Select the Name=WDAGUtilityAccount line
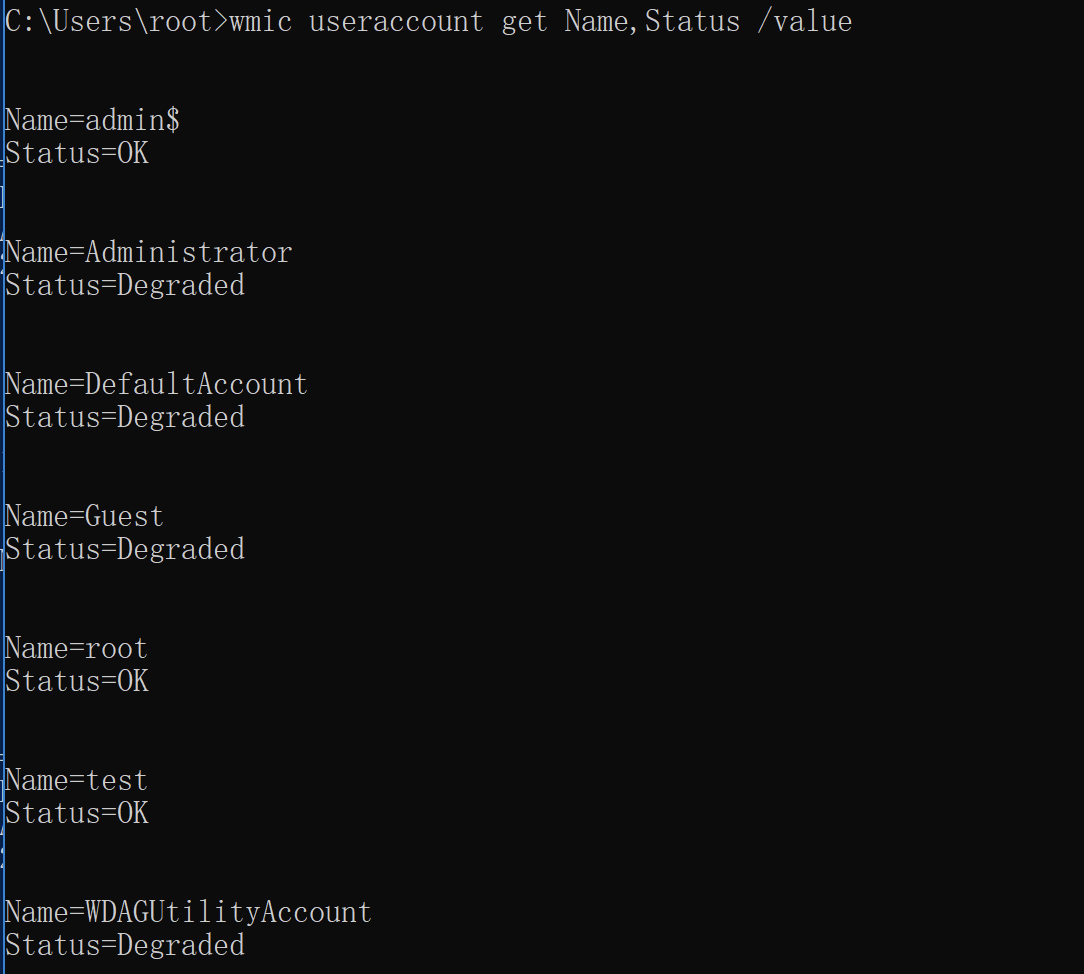 click(x=189, y=912)
